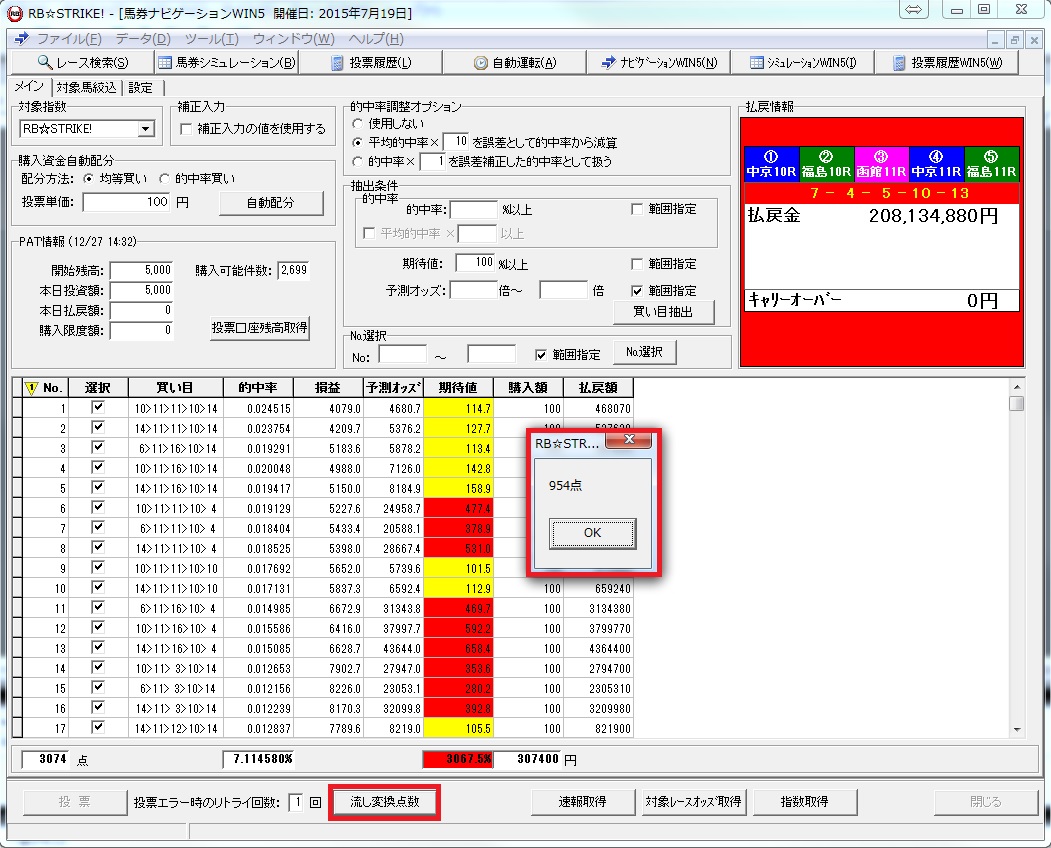Image resolution: width=1051 pixels, height=848 pixels.
Task: Click the 購入可能件数 field 2,699
Action: pyautogui.click(x=294, y=270)
